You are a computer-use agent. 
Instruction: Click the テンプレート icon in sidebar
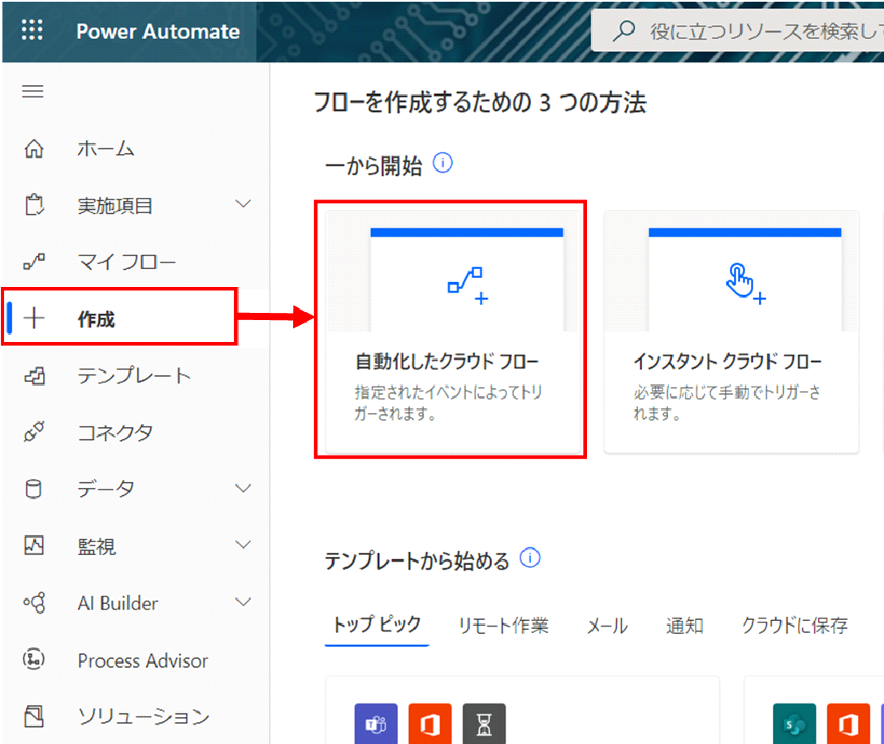[x=34, y=376]
